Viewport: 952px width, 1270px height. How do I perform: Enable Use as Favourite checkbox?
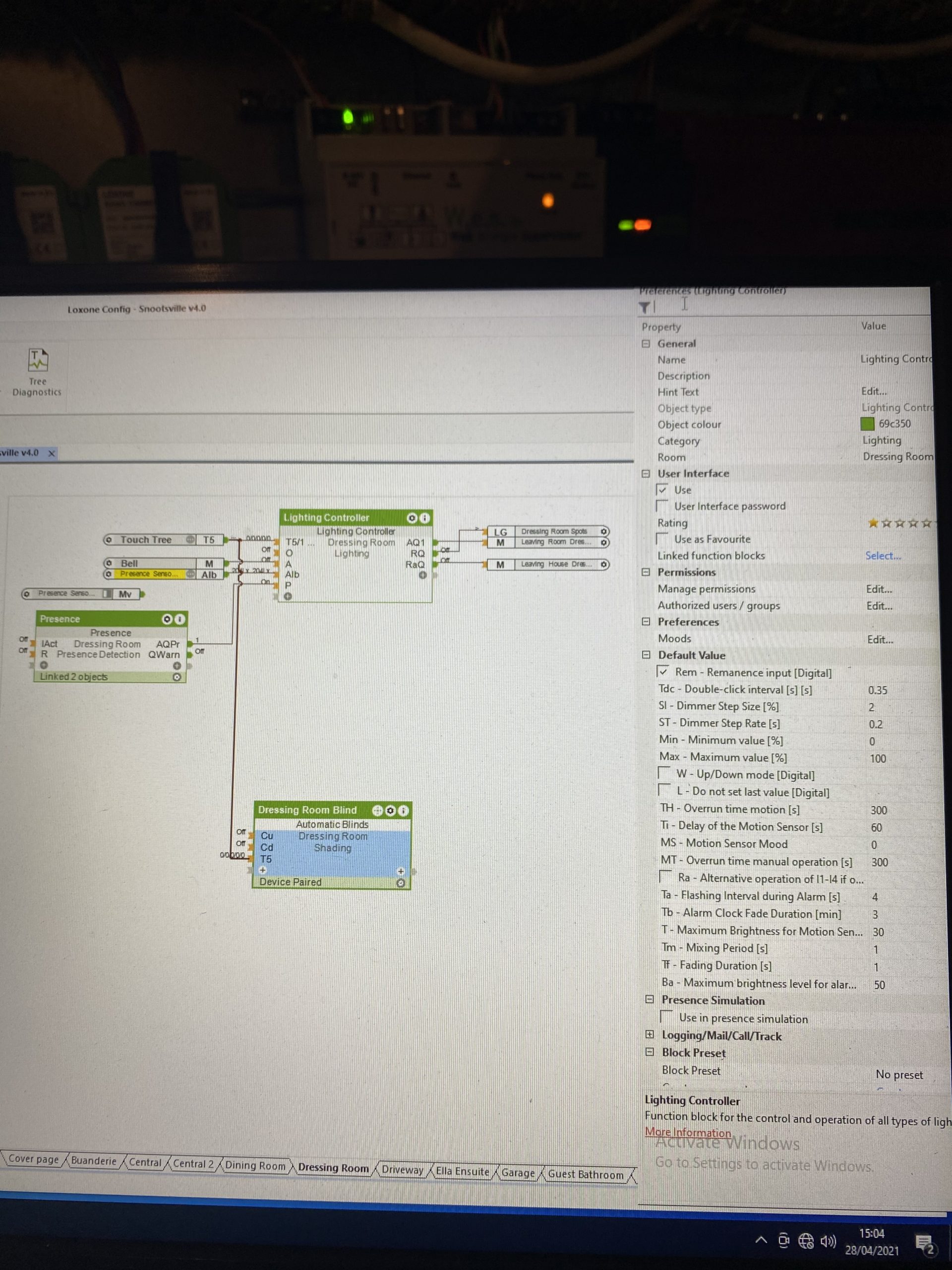point(662,539)
